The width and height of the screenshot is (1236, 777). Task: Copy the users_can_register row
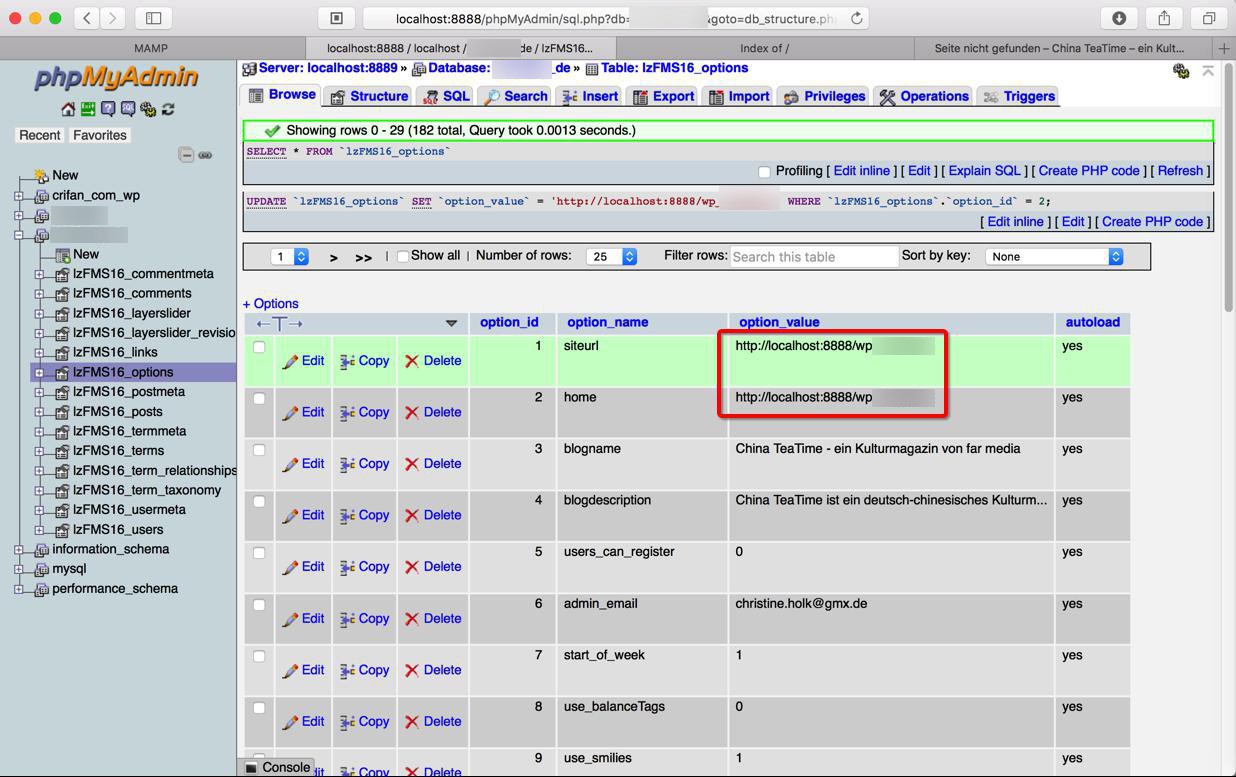point(364,567)
